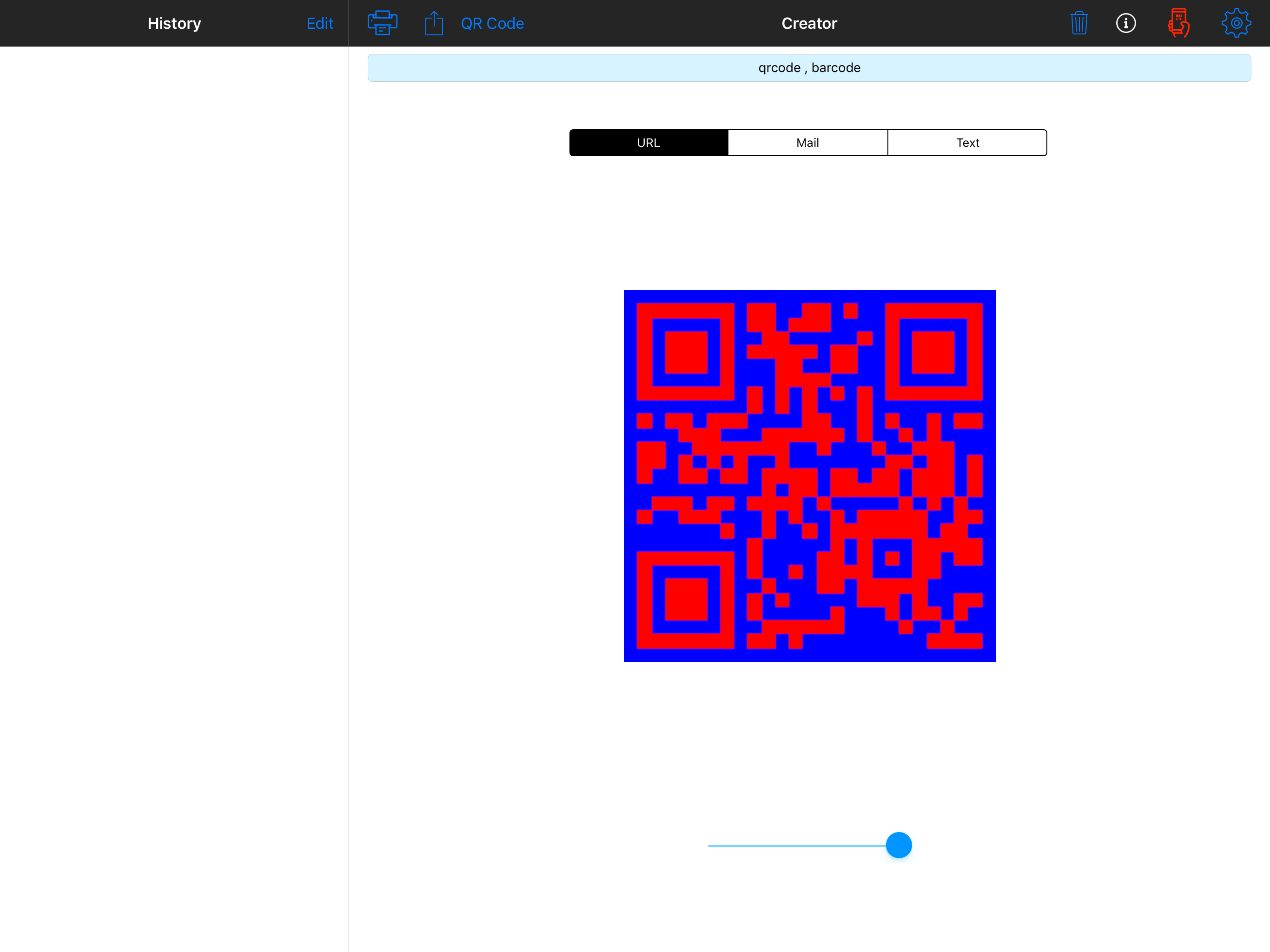Launch the red QR scanner tool
The width and height of the screenshot is (1270, 952).
click(x=1180, y=23)
